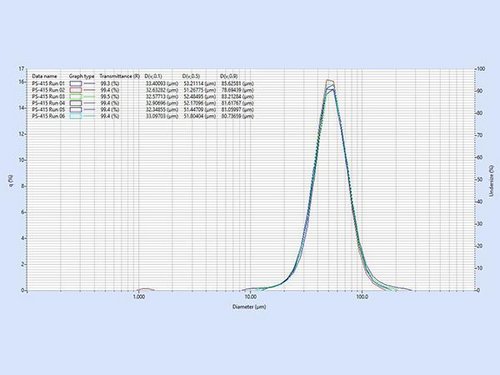Select the Run 02 red graph type box
This screenshot has width=500, height=375.
76,90
